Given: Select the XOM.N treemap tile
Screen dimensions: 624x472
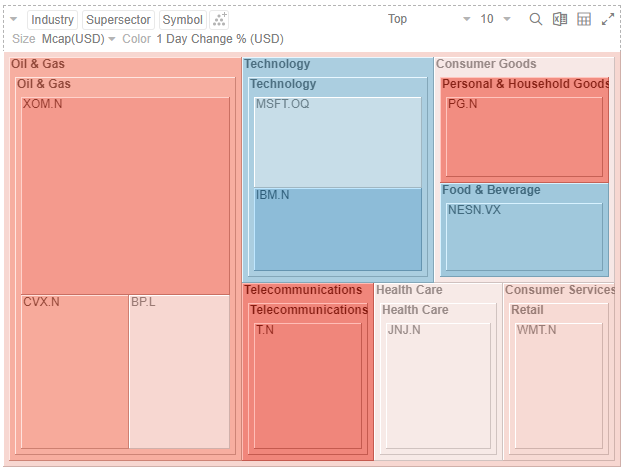Looking at the screenshot, I should pos(125,195).
